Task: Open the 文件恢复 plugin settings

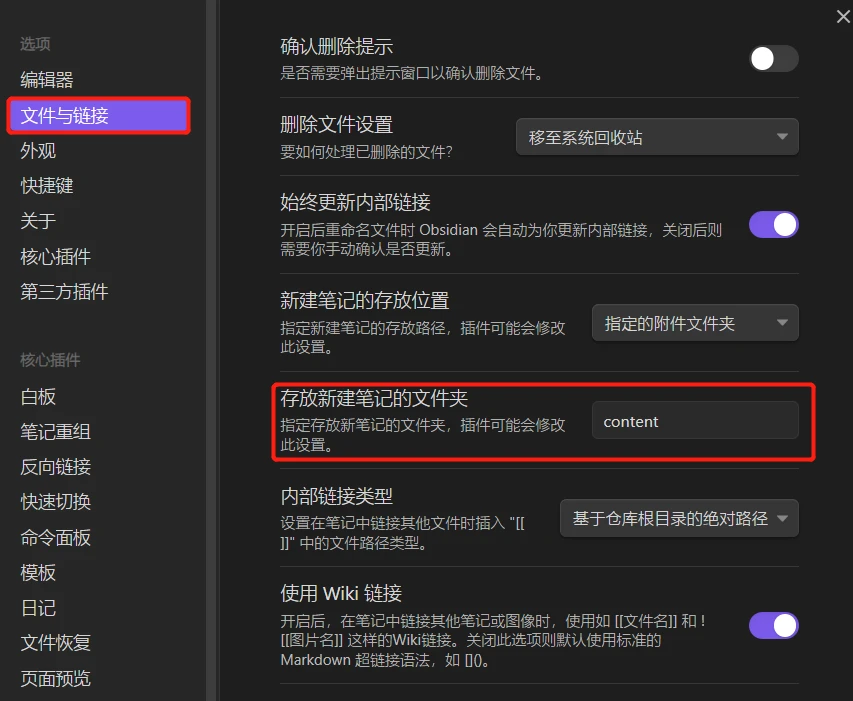Action: click(52, 643)
